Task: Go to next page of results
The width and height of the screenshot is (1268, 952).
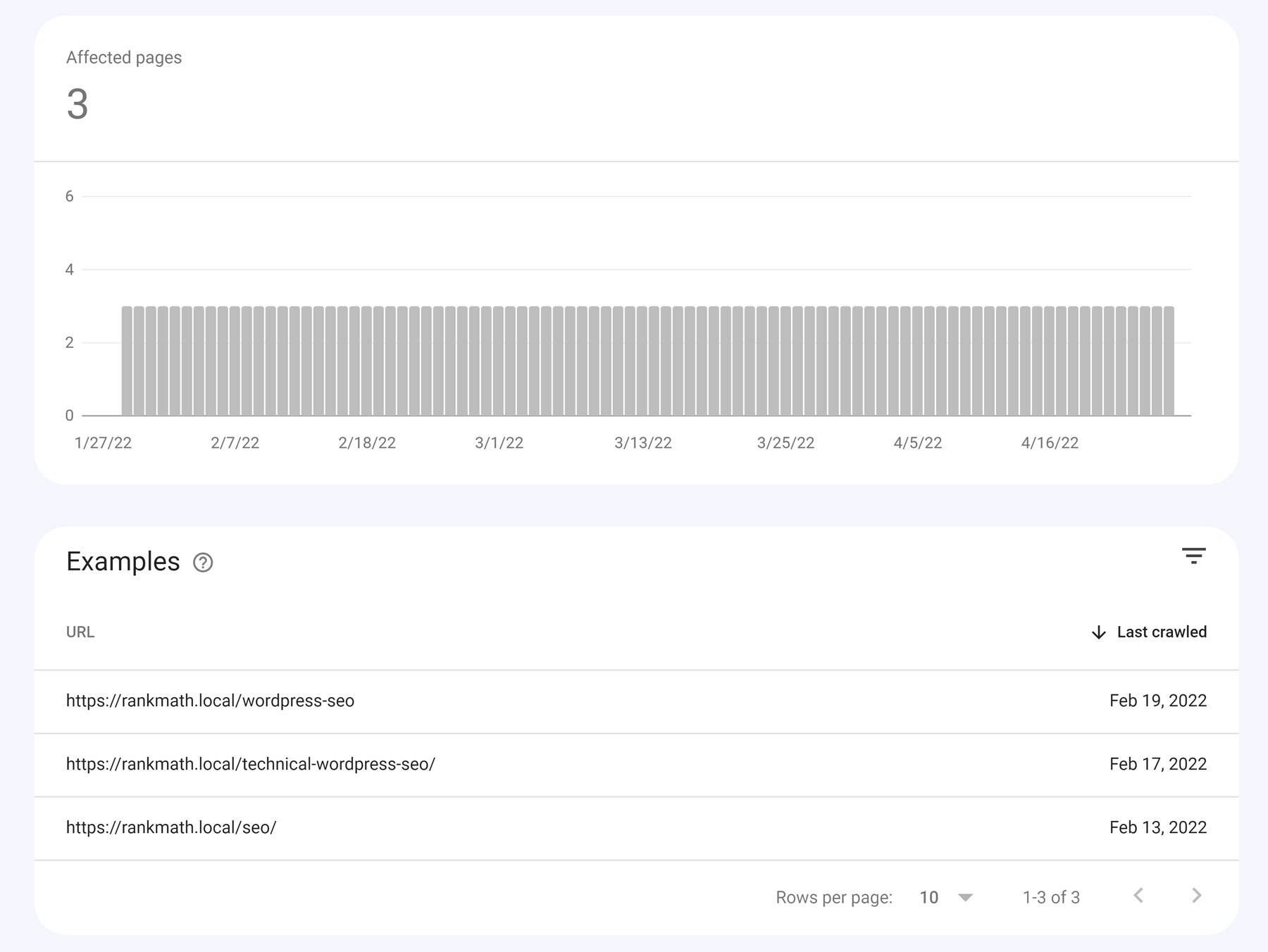Action: point(1196,896)
